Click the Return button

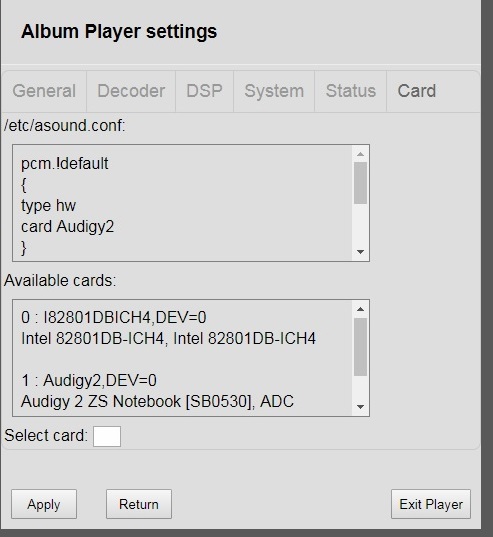(x=139, y=504)
